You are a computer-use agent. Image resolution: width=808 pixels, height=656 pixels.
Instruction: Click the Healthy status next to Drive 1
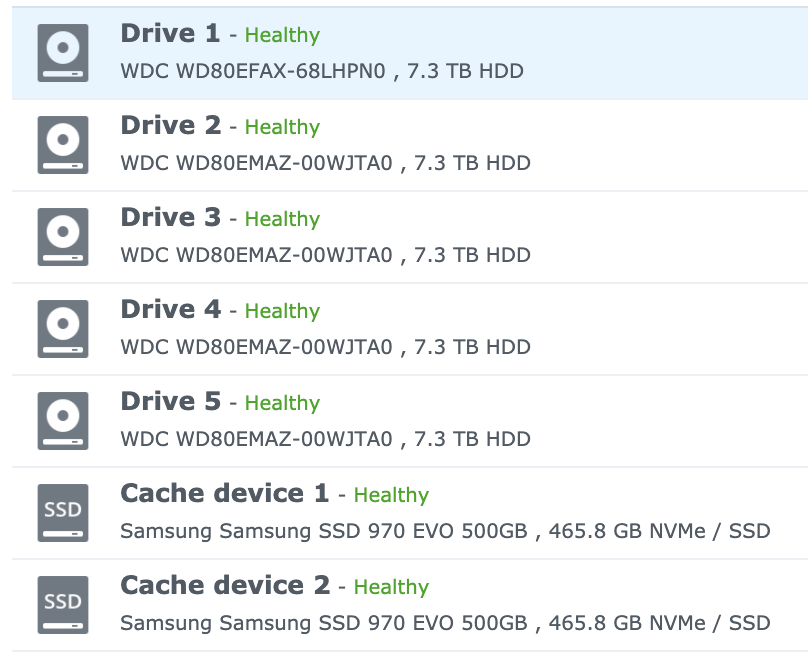point(282,34)
